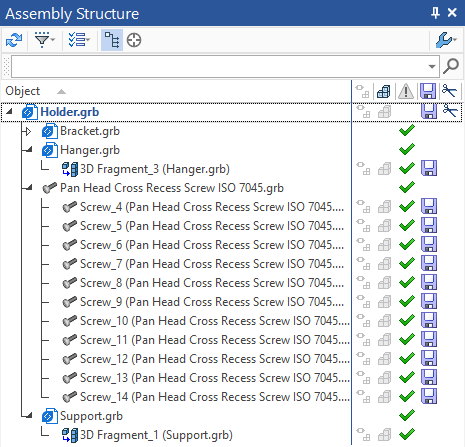The height and width of the screenshot is (447, 465).
Task: Click the scissors column header icon
Action: coord(449,91)
